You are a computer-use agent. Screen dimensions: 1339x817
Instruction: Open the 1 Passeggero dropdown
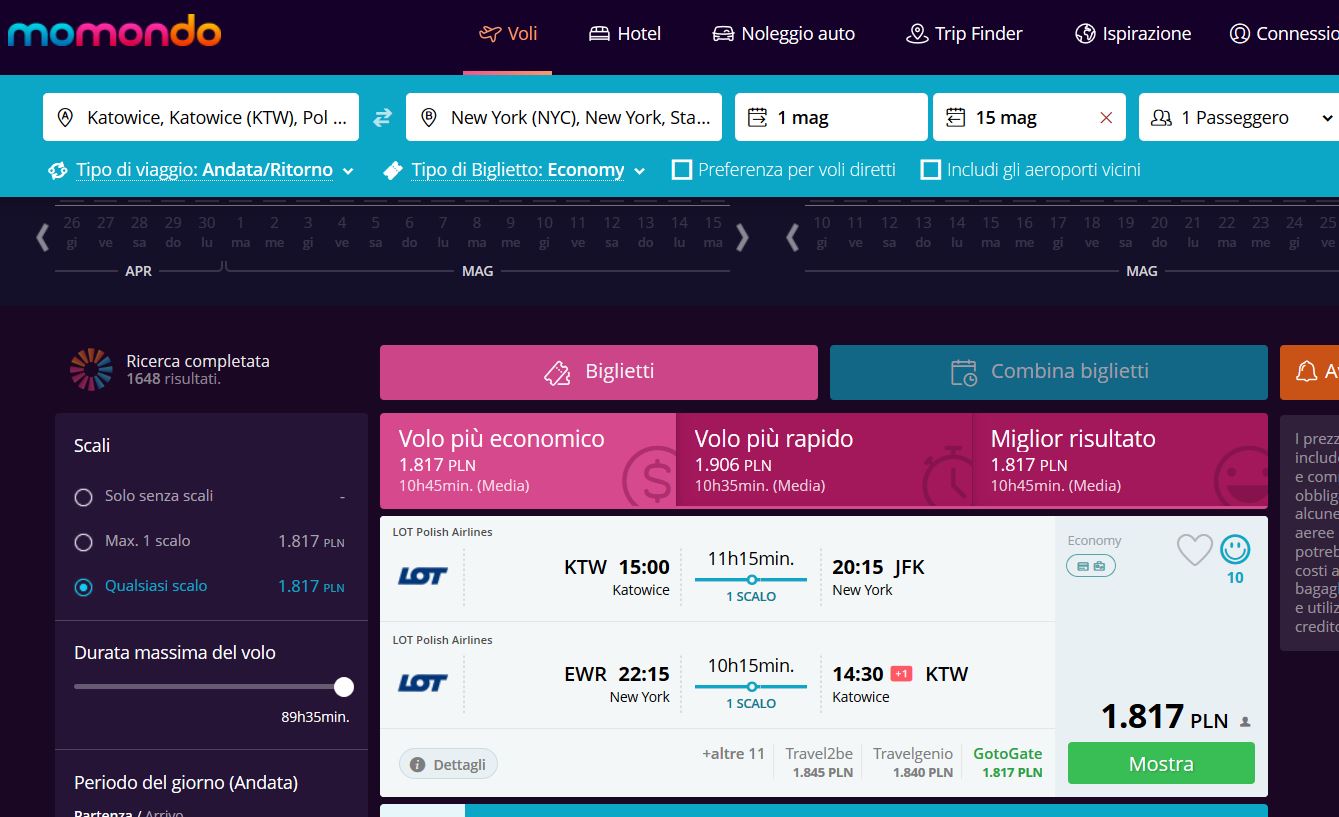[x=1239, y=117]
